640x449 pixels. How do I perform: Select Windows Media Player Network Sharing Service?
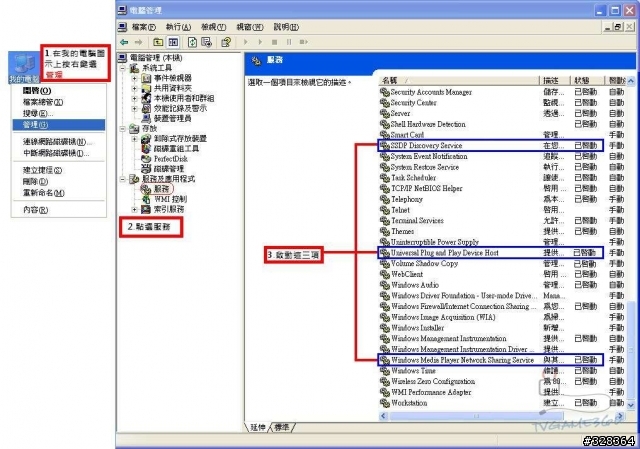[x=491, y=360]
